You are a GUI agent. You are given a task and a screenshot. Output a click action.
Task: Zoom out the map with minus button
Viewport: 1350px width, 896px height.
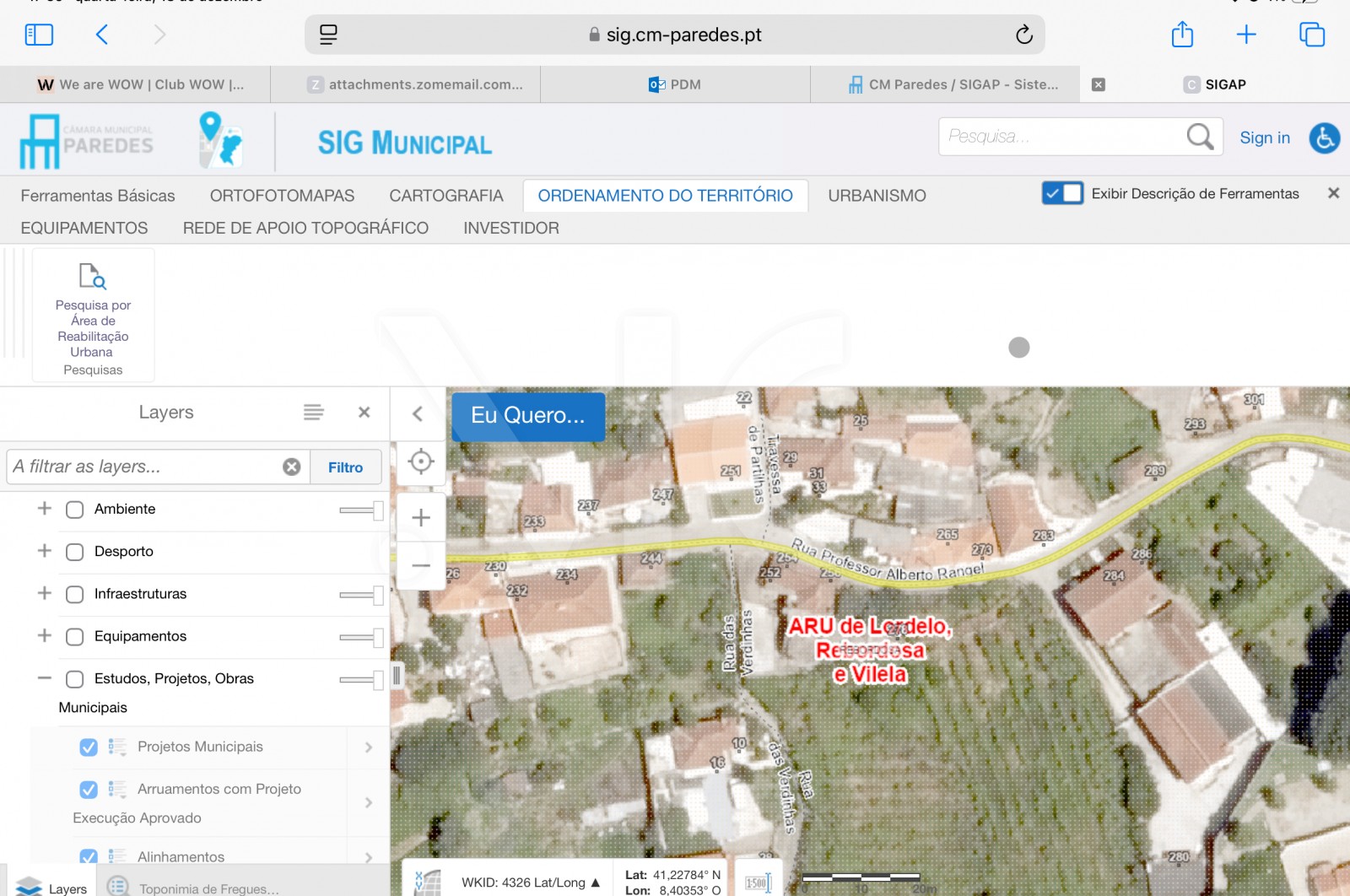pos(421,565)
